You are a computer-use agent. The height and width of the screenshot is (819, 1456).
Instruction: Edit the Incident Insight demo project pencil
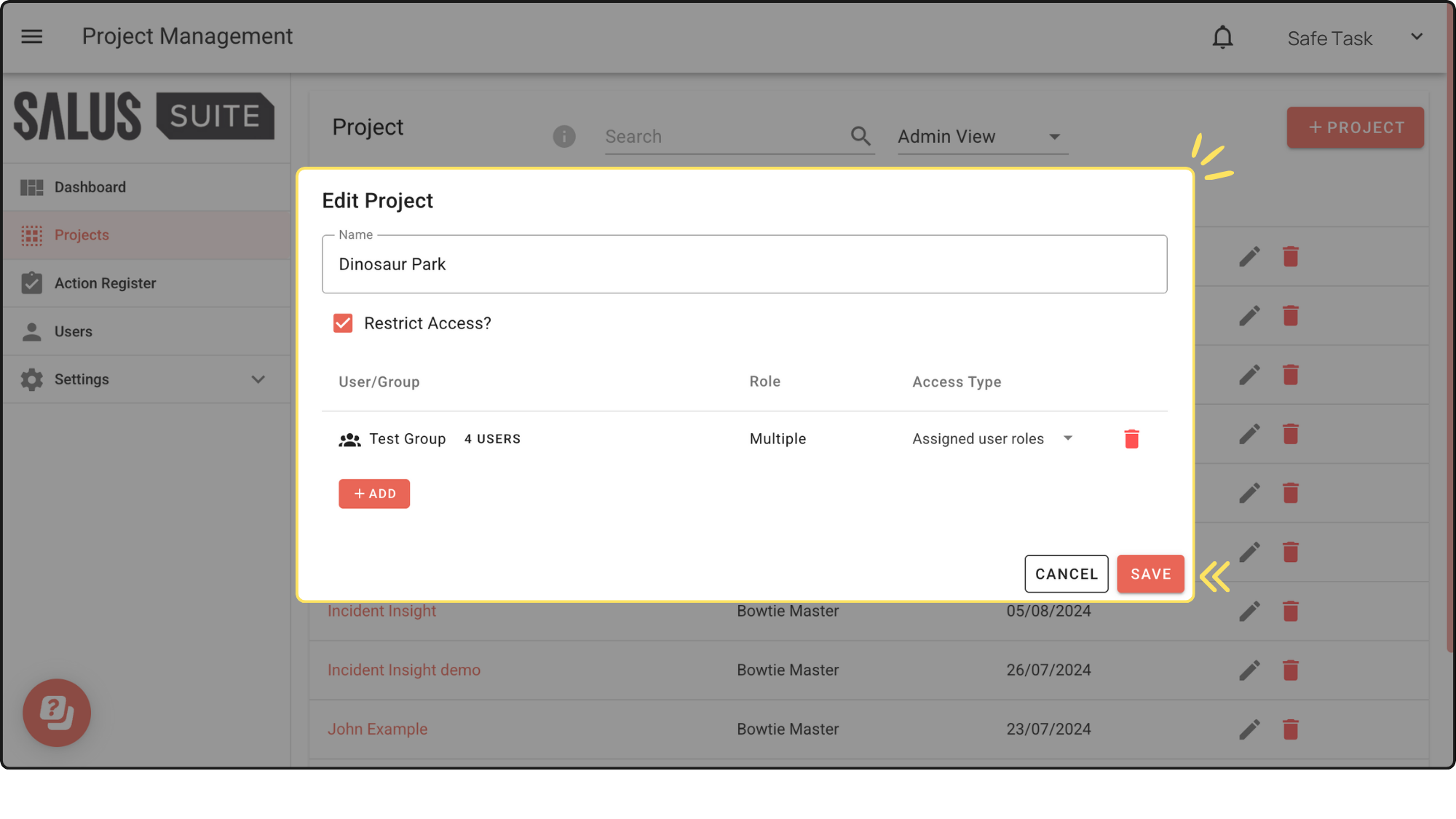pyautogui.click(x=1249, y=670)
